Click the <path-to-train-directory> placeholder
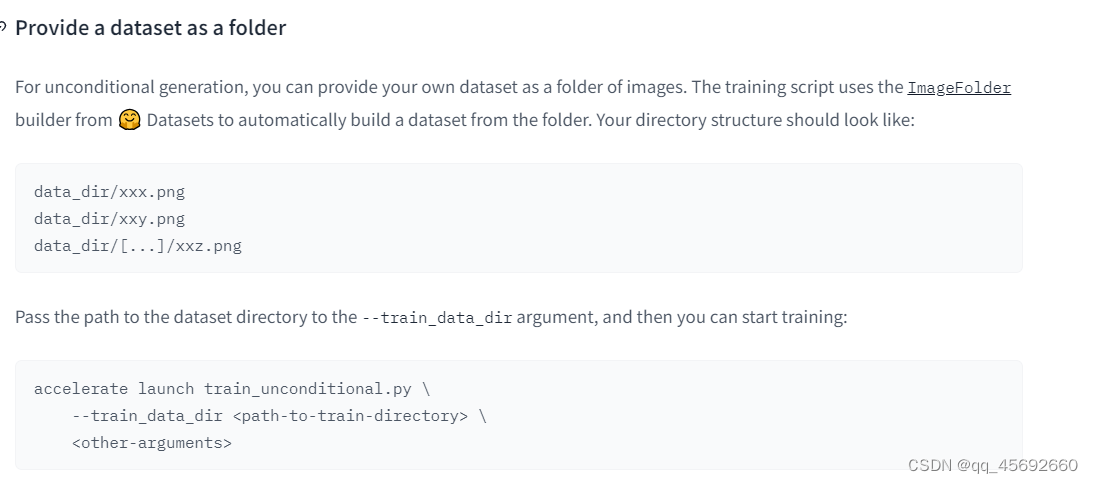 (350, 416)
